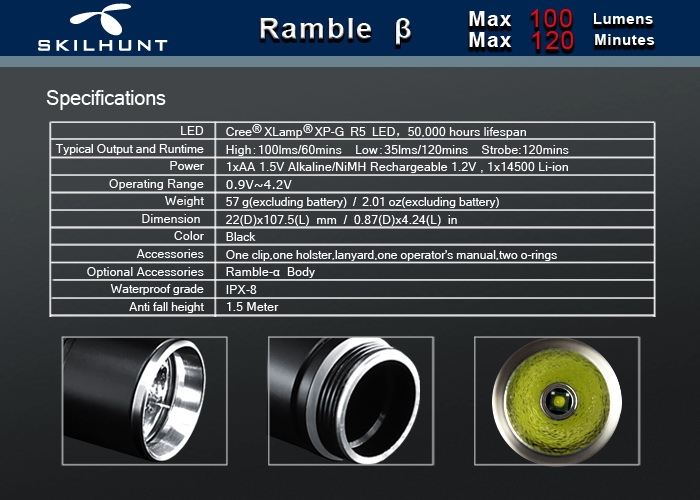Image resolution: width=700 pixels, height=500 pixels.
Task: Select the 'Color' row label
Action: 189,236
